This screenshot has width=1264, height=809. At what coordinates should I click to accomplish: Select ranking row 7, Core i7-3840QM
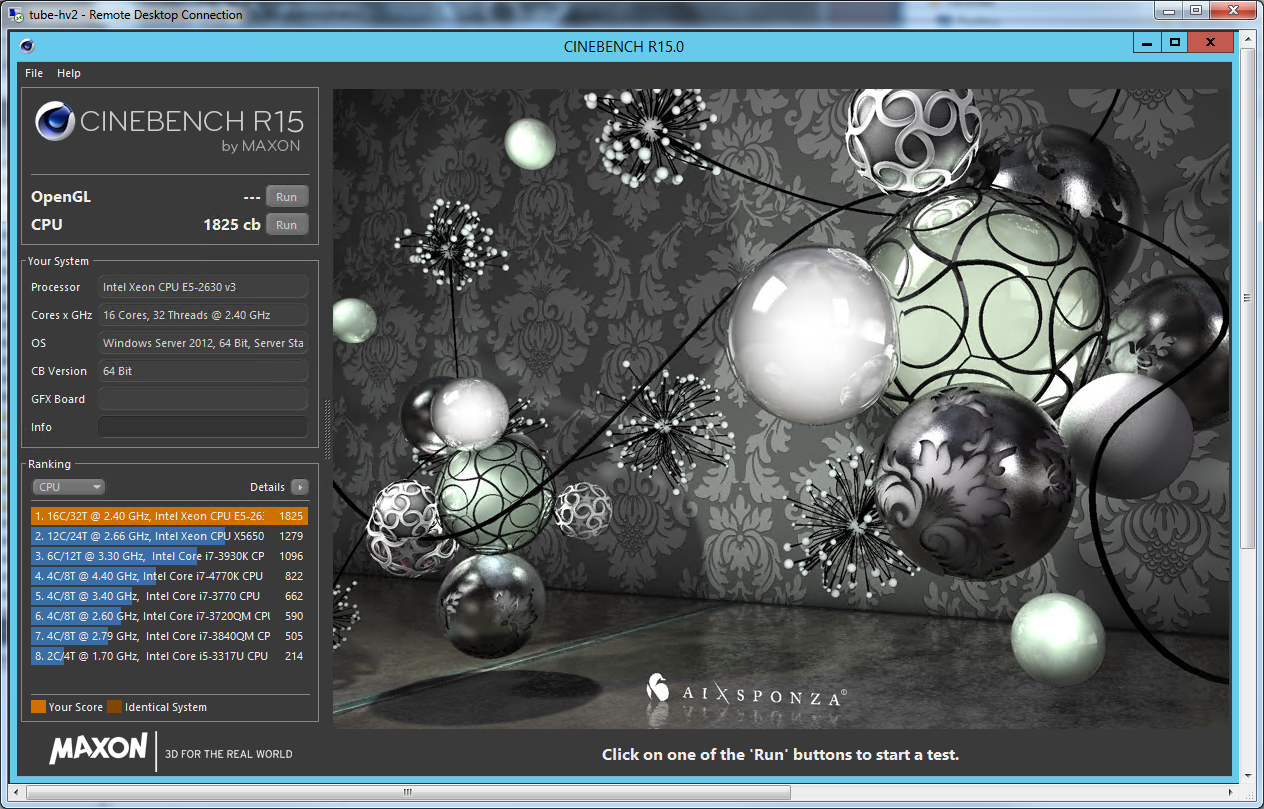(169, 636)
